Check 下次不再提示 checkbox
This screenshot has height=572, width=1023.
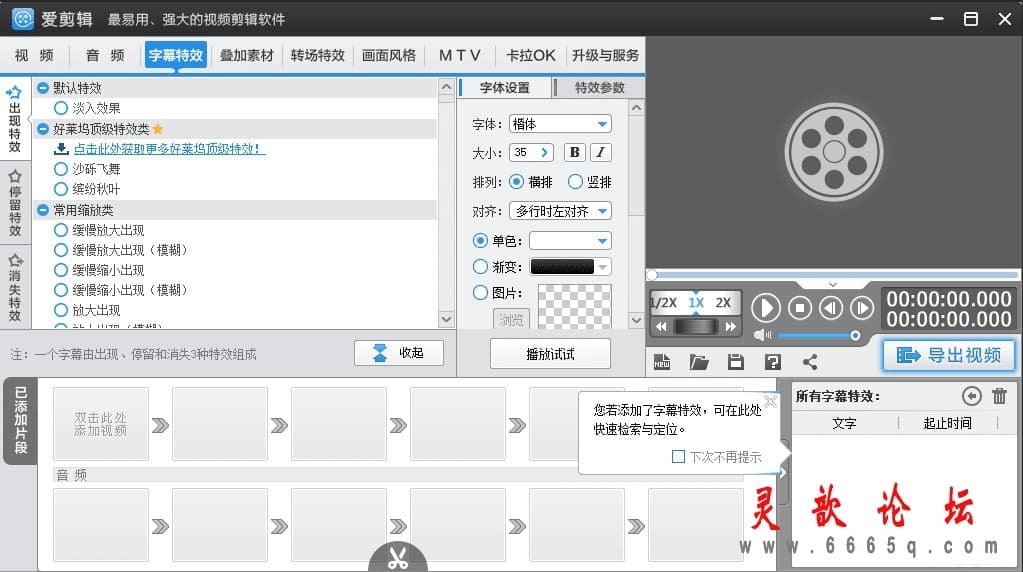[x=679, y=457]
